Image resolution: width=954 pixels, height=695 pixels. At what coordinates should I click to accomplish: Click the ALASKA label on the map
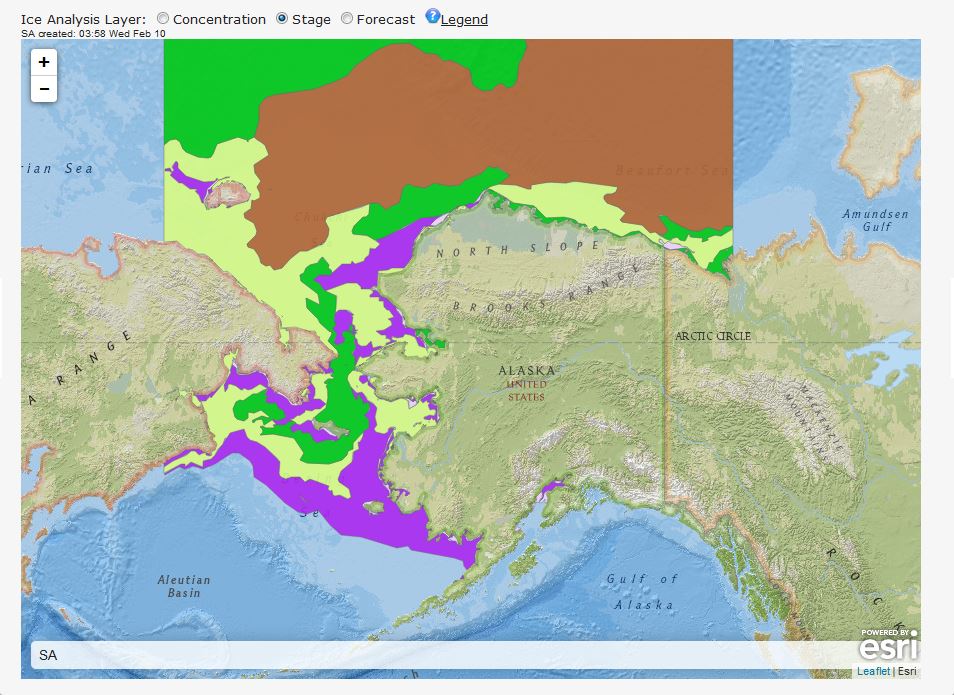[526, 370]
